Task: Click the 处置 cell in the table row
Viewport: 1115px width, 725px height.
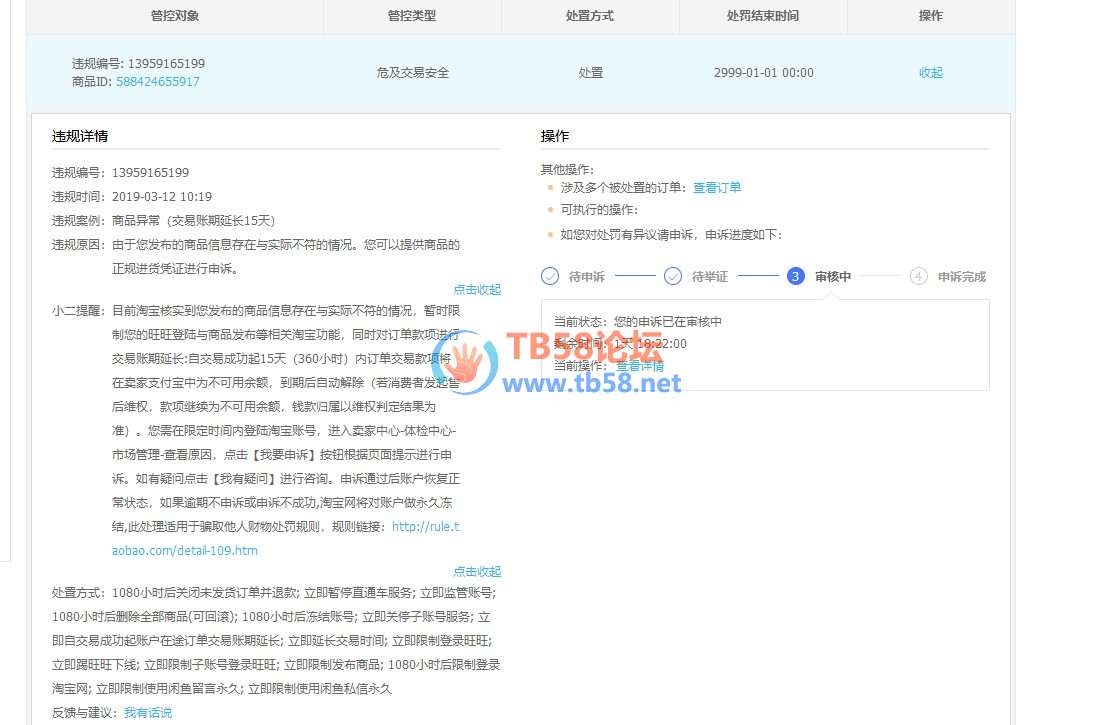Action: [x=590, y=72]
